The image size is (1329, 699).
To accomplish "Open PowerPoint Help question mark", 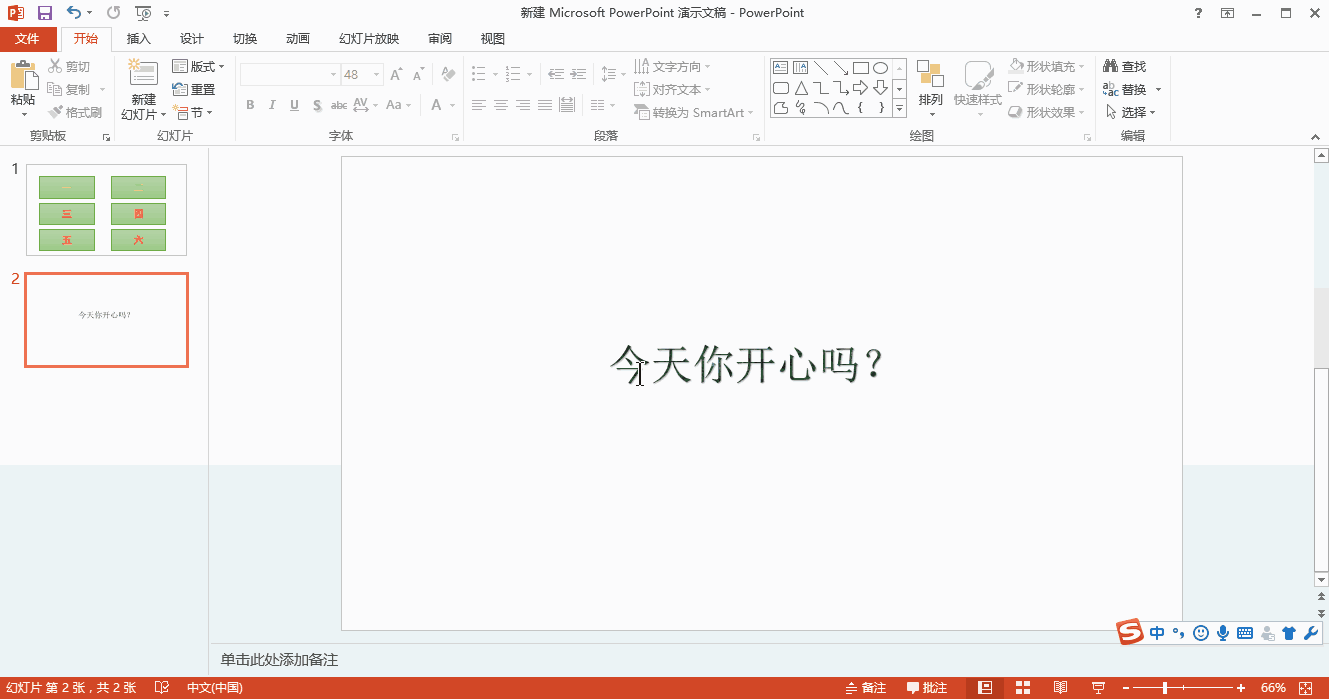I will click(x=1199, y=13).
